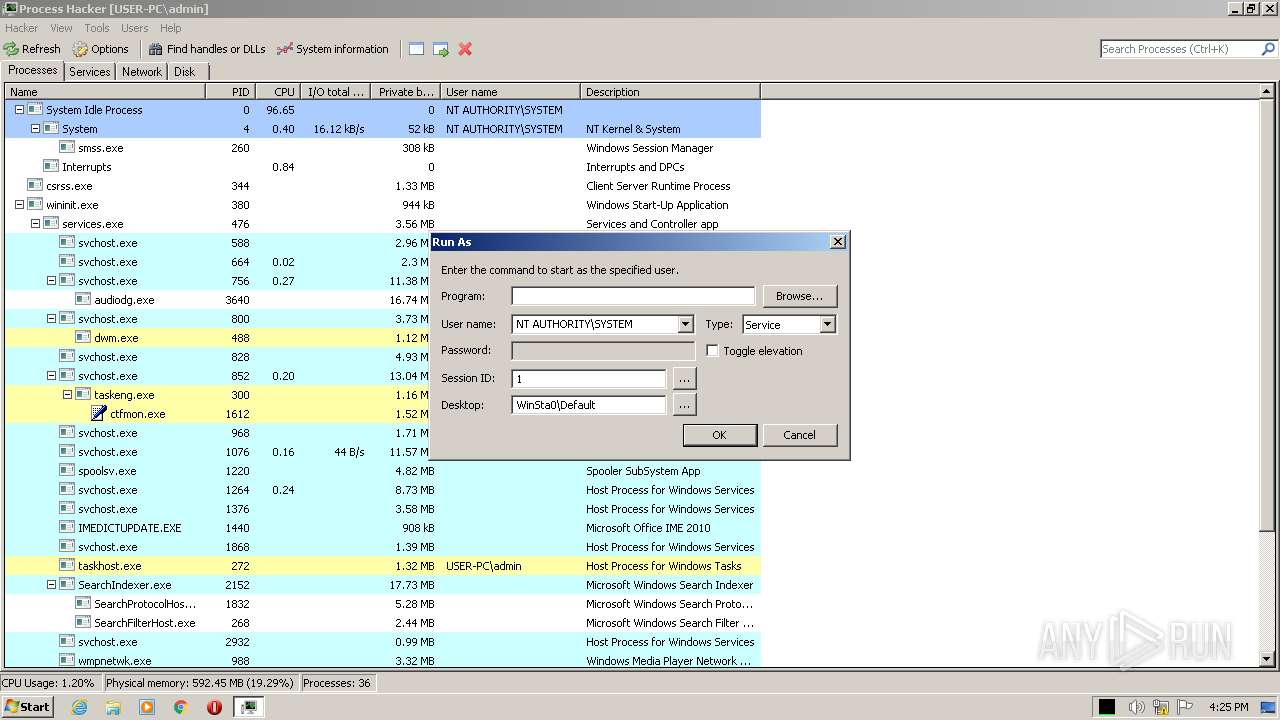Select the Interrupts process row

383,167
